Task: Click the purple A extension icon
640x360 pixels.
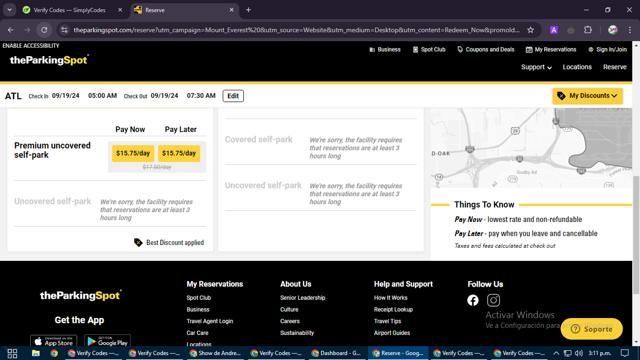Action: 554,30
